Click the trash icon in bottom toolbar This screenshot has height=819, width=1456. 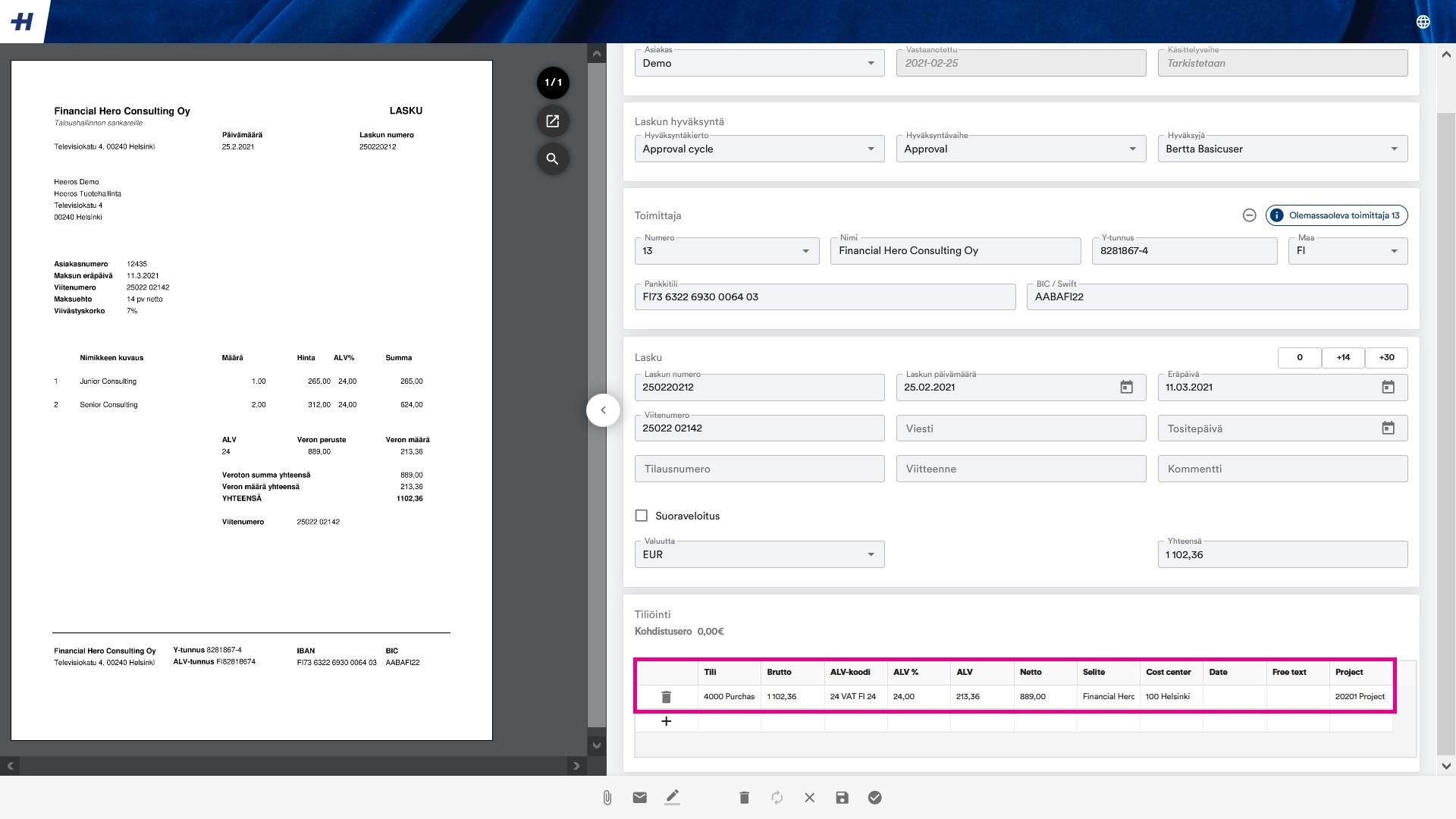[x=745, y=798]
